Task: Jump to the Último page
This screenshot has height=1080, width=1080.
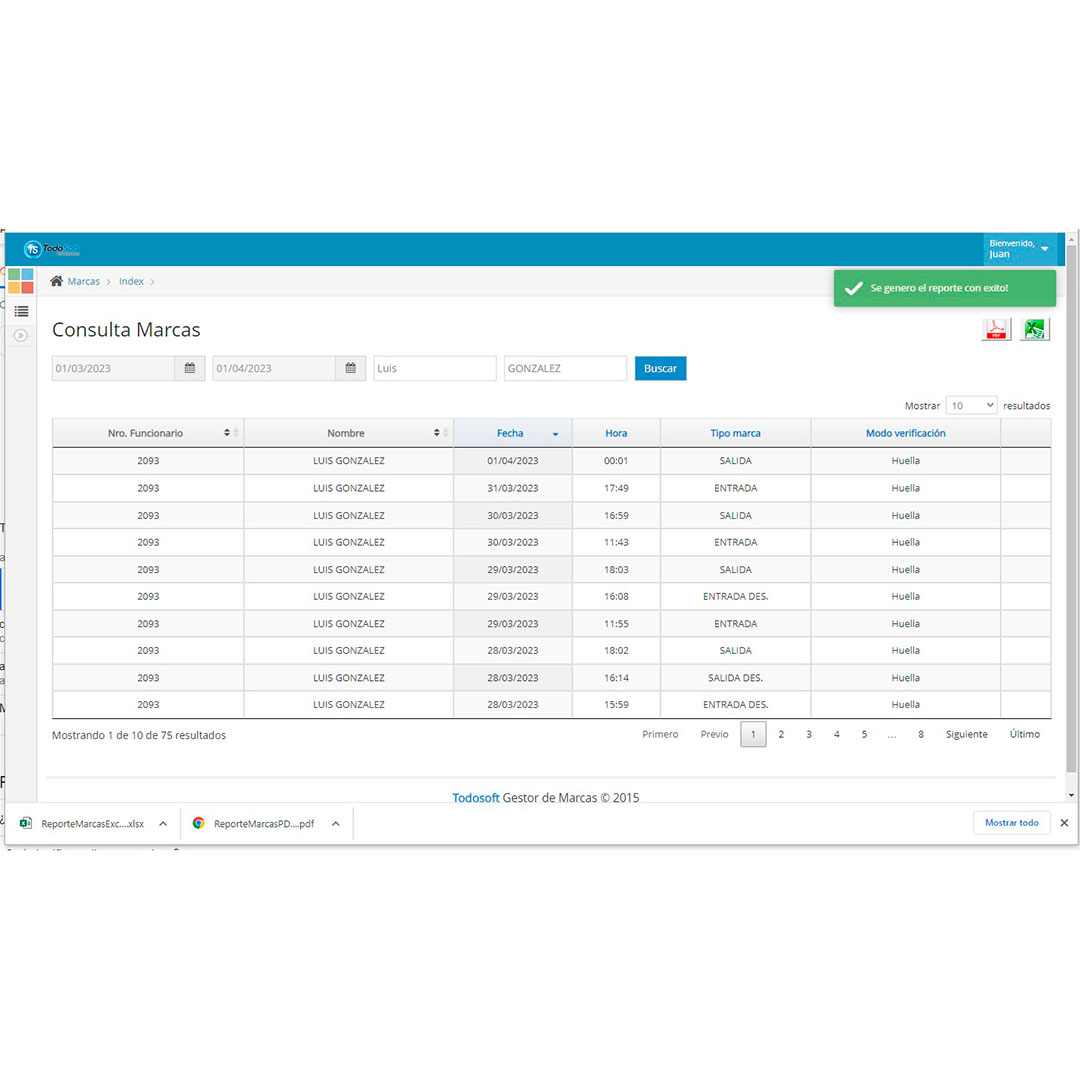Action: 1025,734
